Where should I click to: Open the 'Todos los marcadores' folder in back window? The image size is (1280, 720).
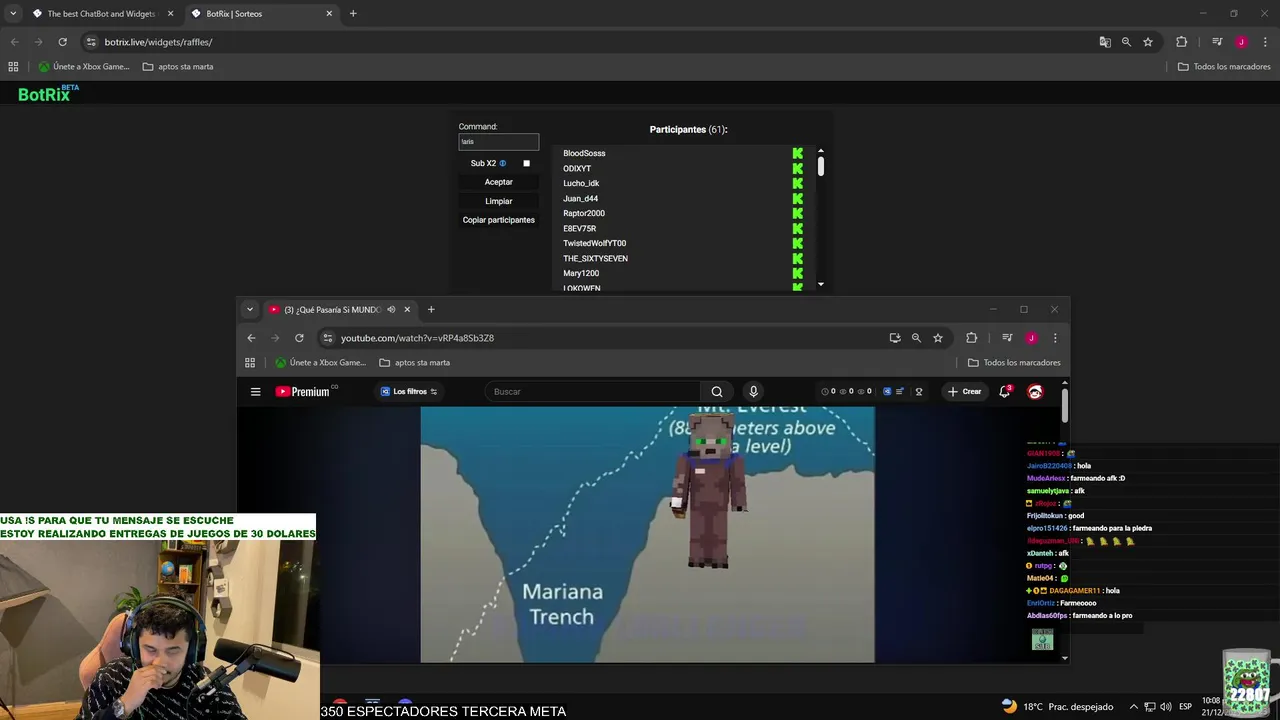[x=1224, y=67]
